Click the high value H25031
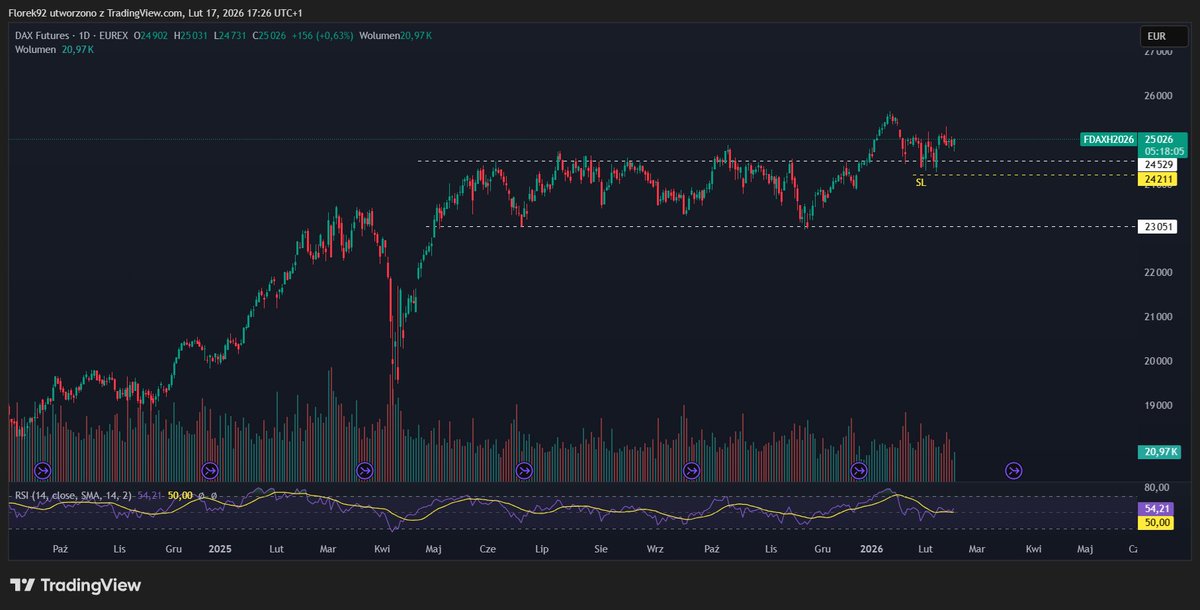Image resolution: width=1200 pixels, height=610 pixels. (x=190, y=36)
